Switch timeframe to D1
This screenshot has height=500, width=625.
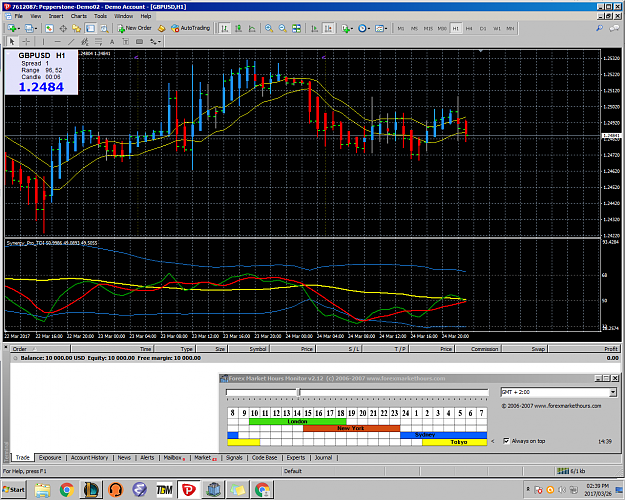pyautogui.click(x=483, y=29)
